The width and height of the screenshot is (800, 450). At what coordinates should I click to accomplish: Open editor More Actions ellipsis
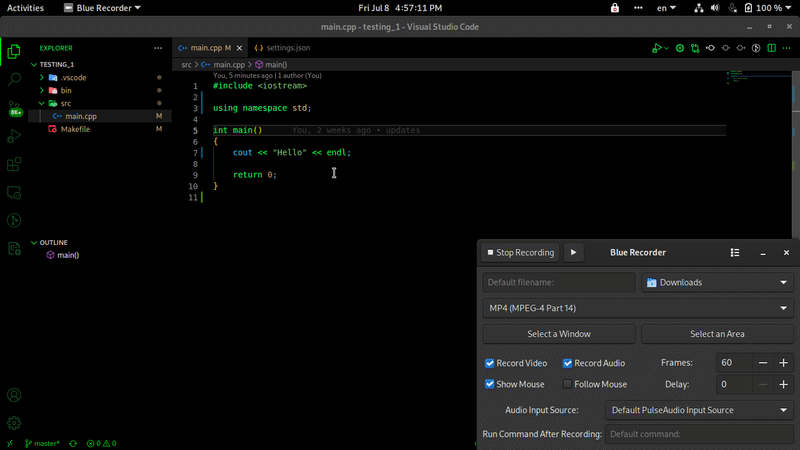click(x=787, y=48)
